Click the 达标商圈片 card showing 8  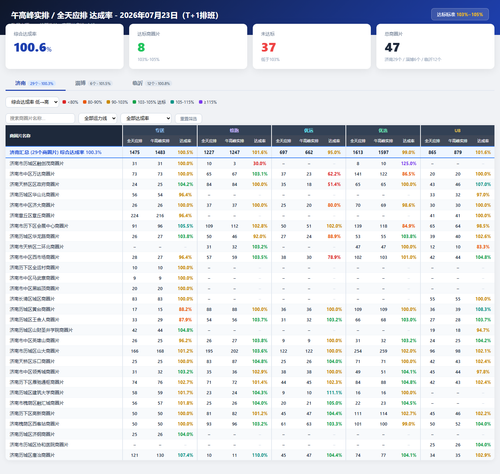tap(188, 46)
